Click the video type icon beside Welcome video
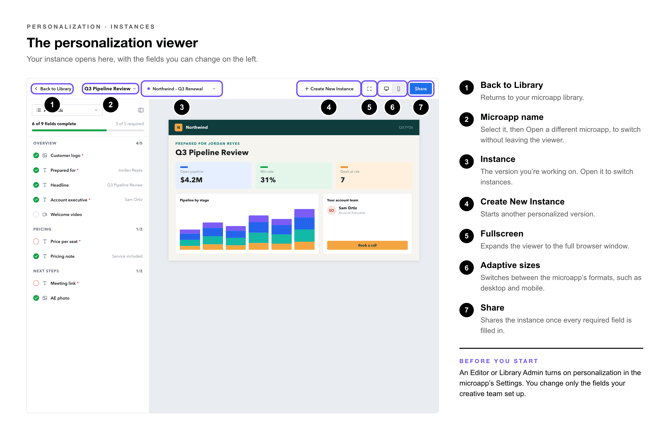670x430 pixels. [44, 215]
